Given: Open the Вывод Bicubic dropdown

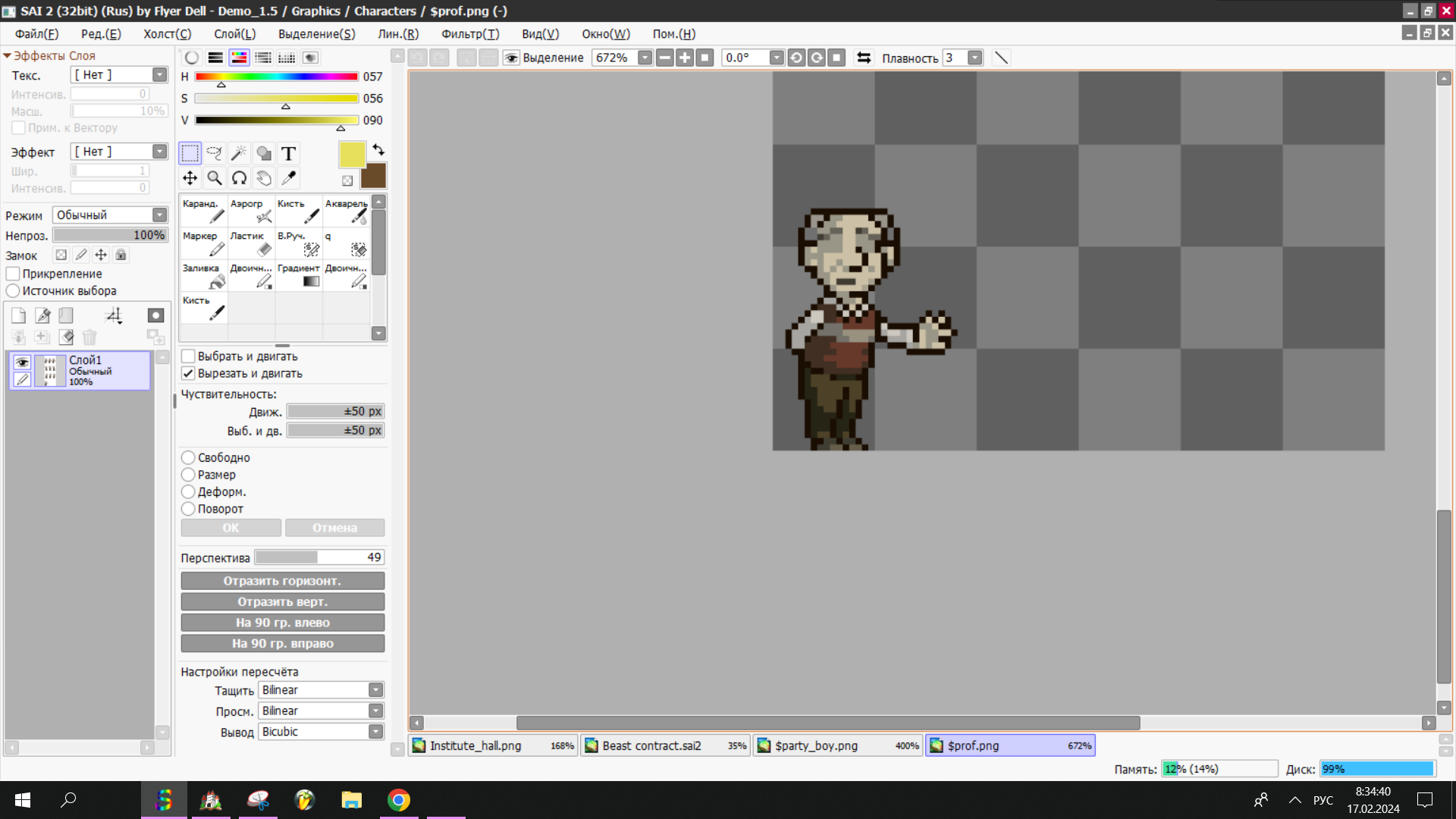Looking at the screenshot, I should 375,732.
